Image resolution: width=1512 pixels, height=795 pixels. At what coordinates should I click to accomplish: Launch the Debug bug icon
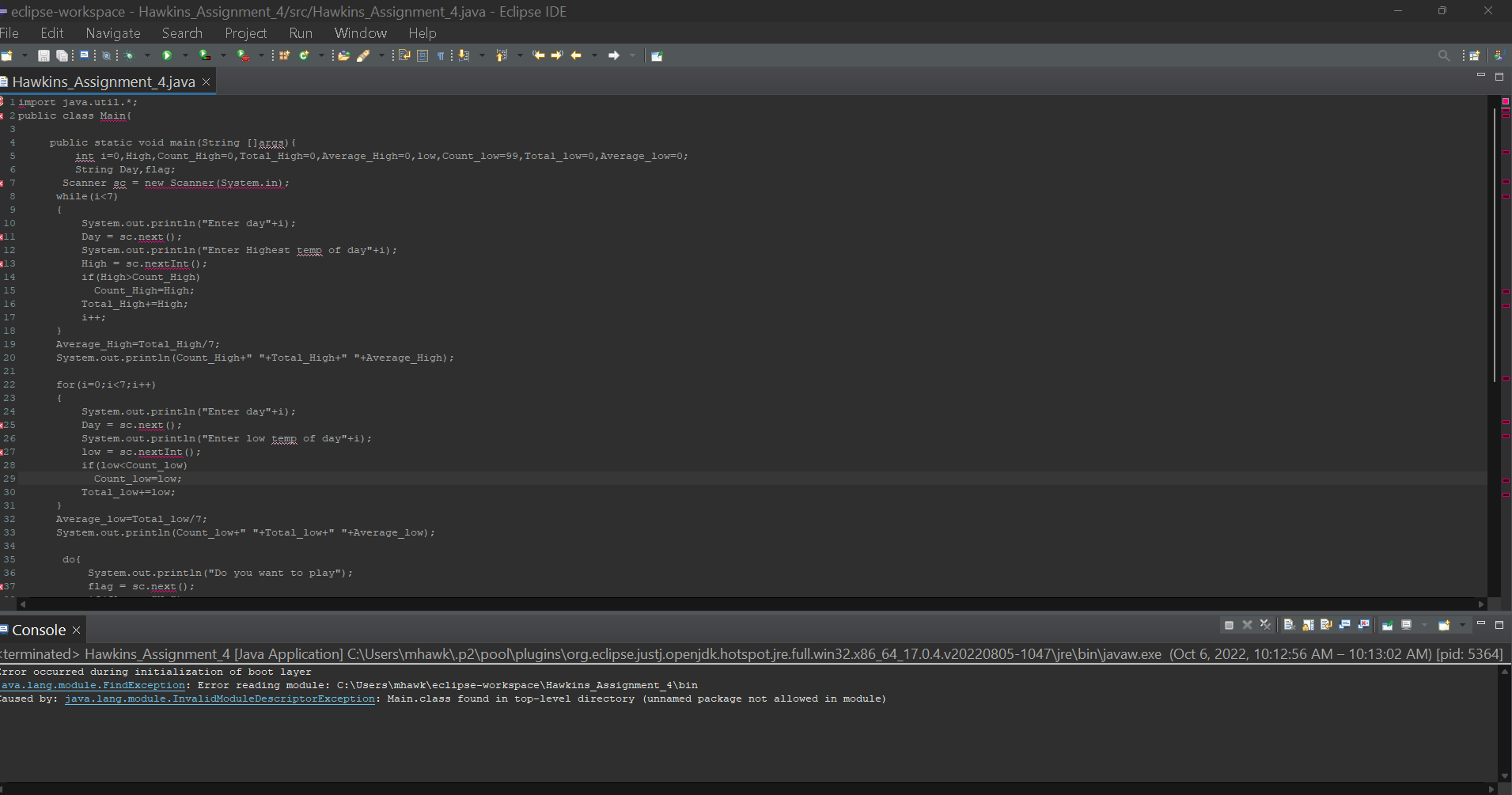(x=129, y=55)
